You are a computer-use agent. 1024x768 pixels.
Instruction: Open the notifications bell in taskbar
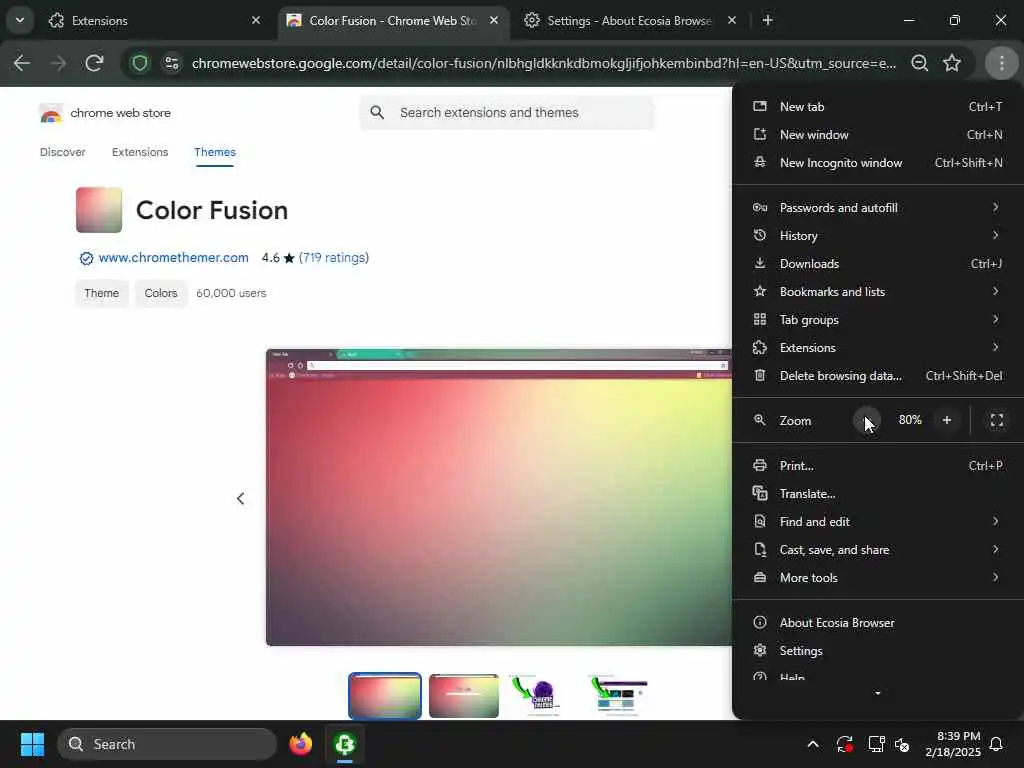[997, 744]
